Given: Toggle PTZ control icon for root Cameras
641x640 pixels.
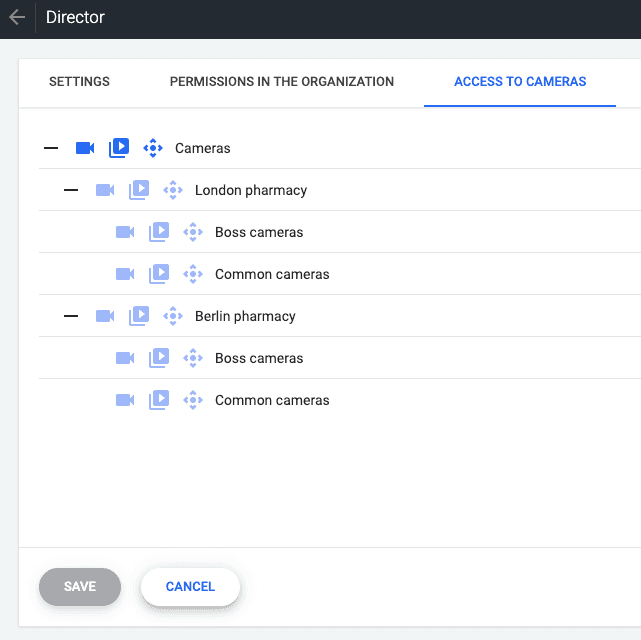Looking at the screenshot, I should pyautogui.click(x=153, y=148).
